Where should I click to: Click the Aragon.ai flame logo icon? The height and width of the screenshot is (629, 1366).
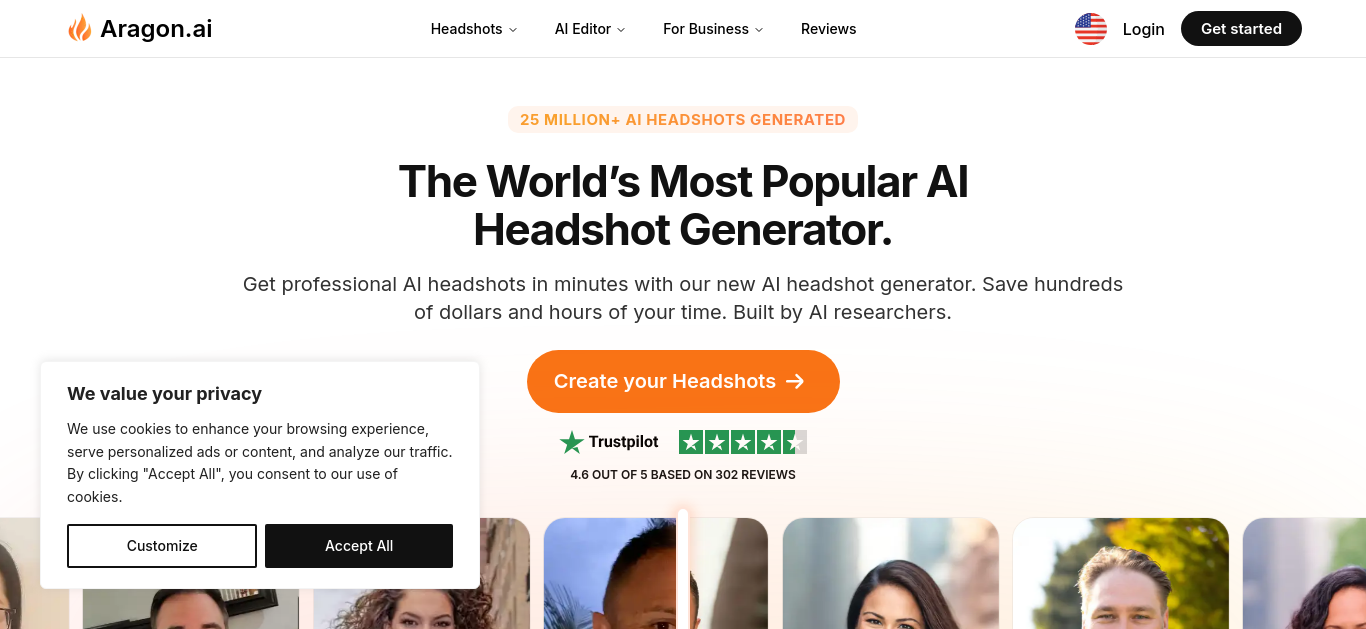79,28
